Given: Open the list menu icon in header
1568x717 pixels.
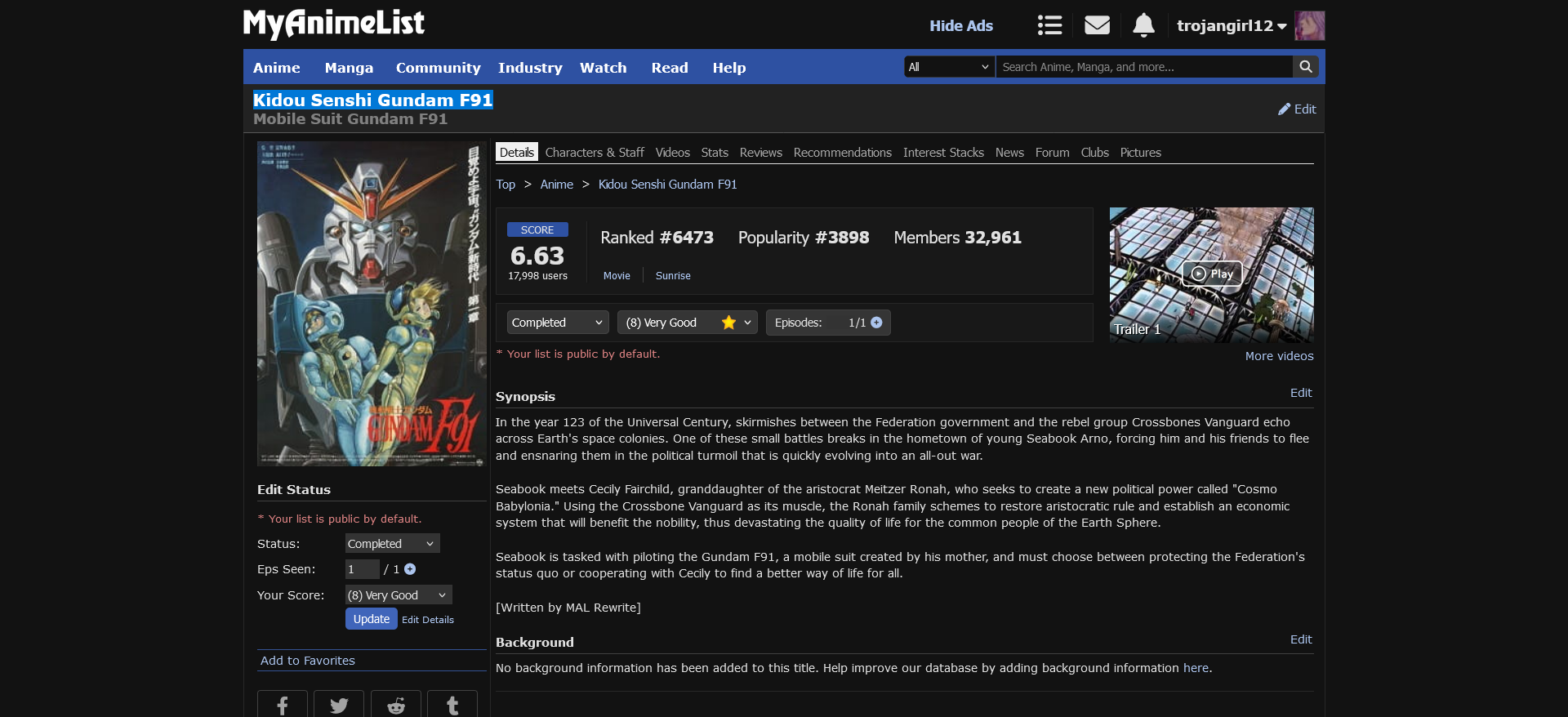Looking at the screenshot, I should [1049, 25].
